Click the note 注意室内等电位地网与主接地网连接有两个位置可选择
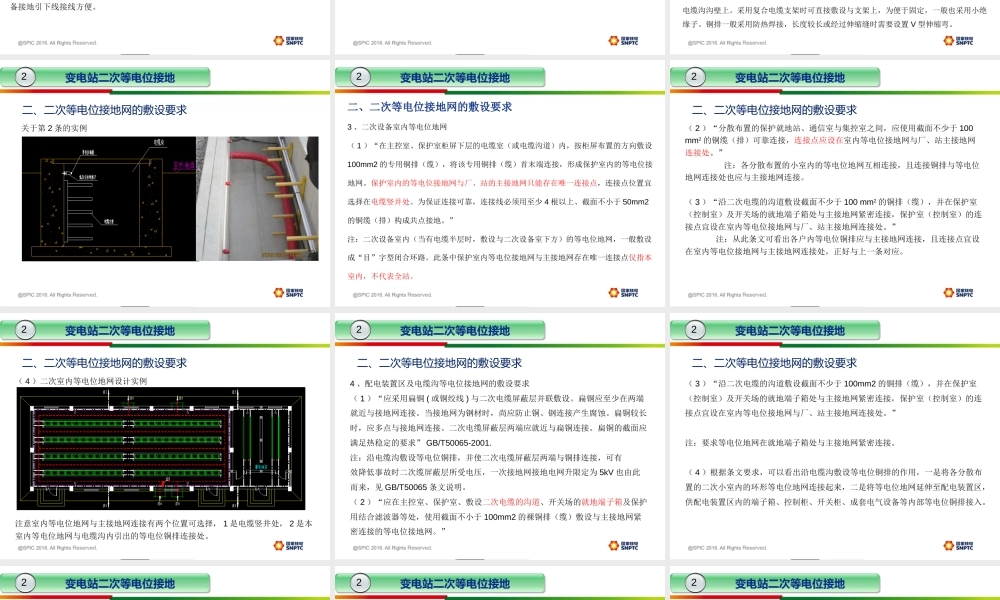Image resolution: width=1000 pixels, height=600 pixels. point(163,529)
